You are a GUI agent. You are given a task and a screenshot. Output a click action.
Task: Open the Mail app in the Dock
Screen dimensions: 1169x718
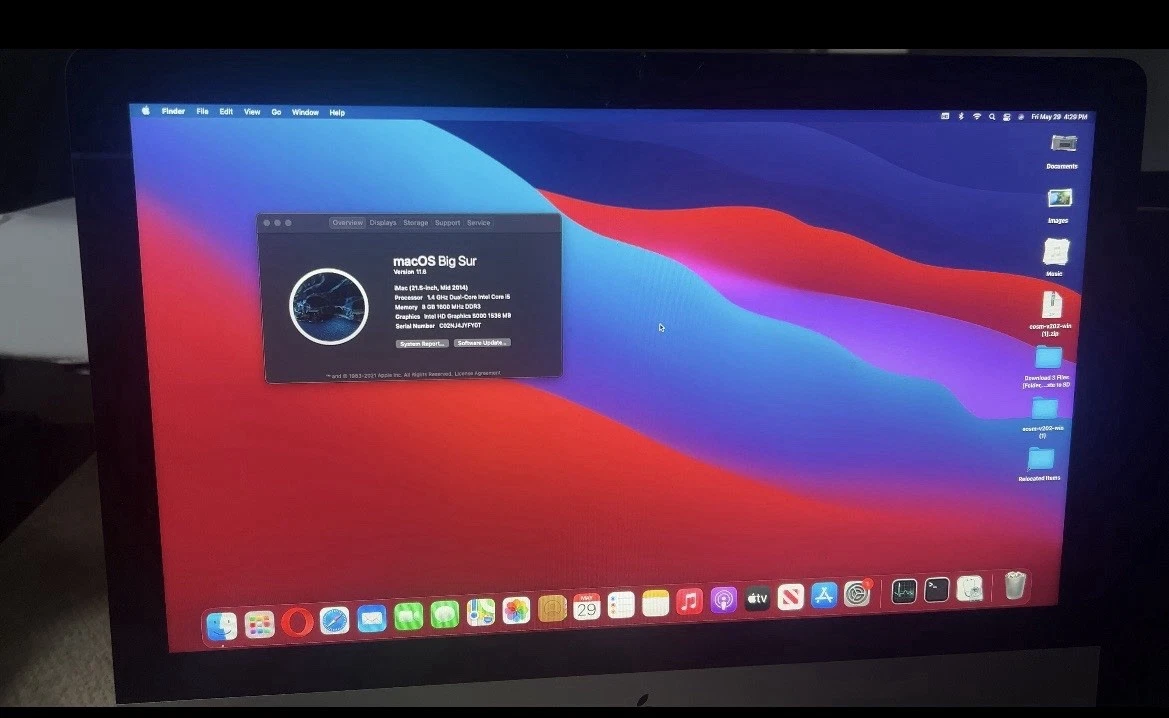(371, 619)
